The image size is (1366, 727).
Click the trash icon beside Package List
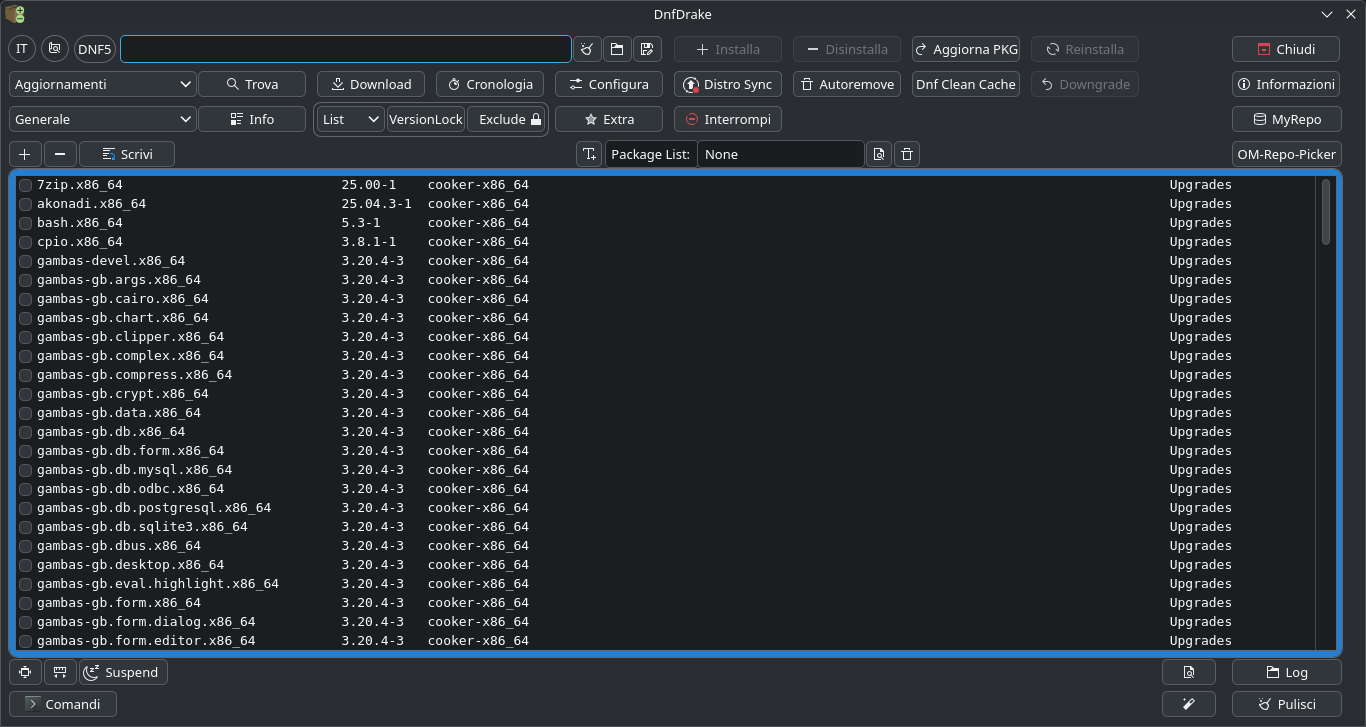(x=906, y=154)
